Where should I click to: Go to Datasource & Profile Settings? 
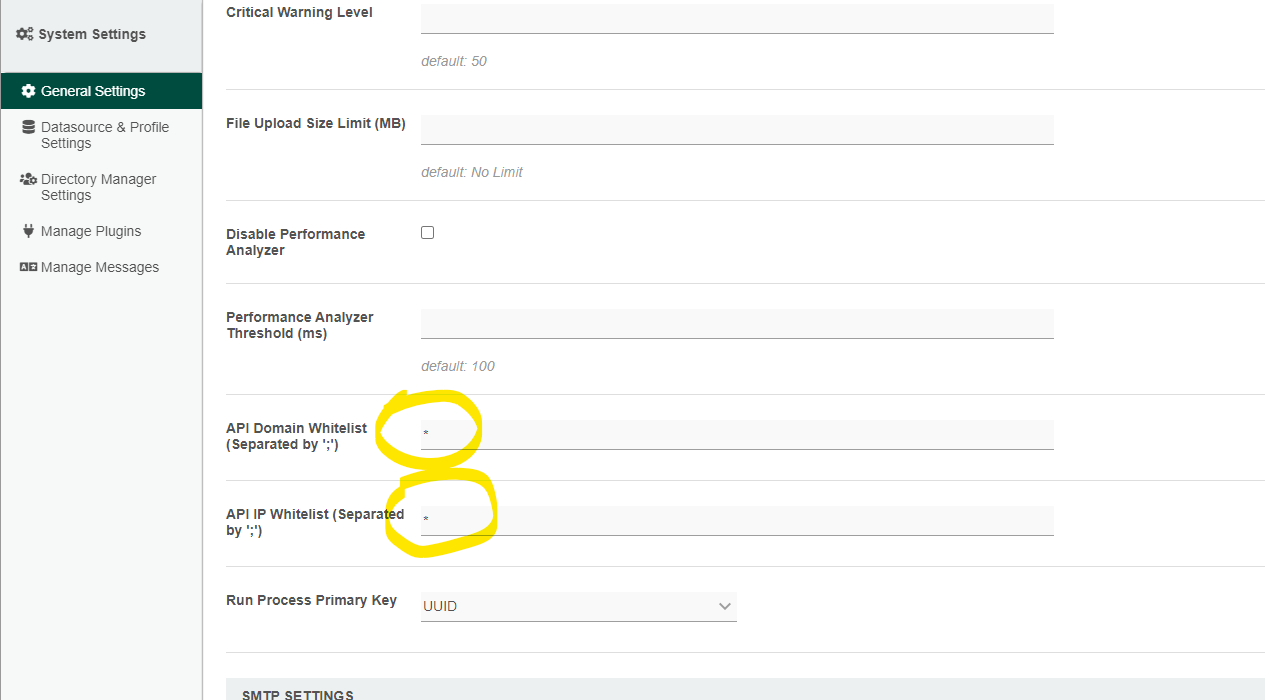click(x=104, y=135)
